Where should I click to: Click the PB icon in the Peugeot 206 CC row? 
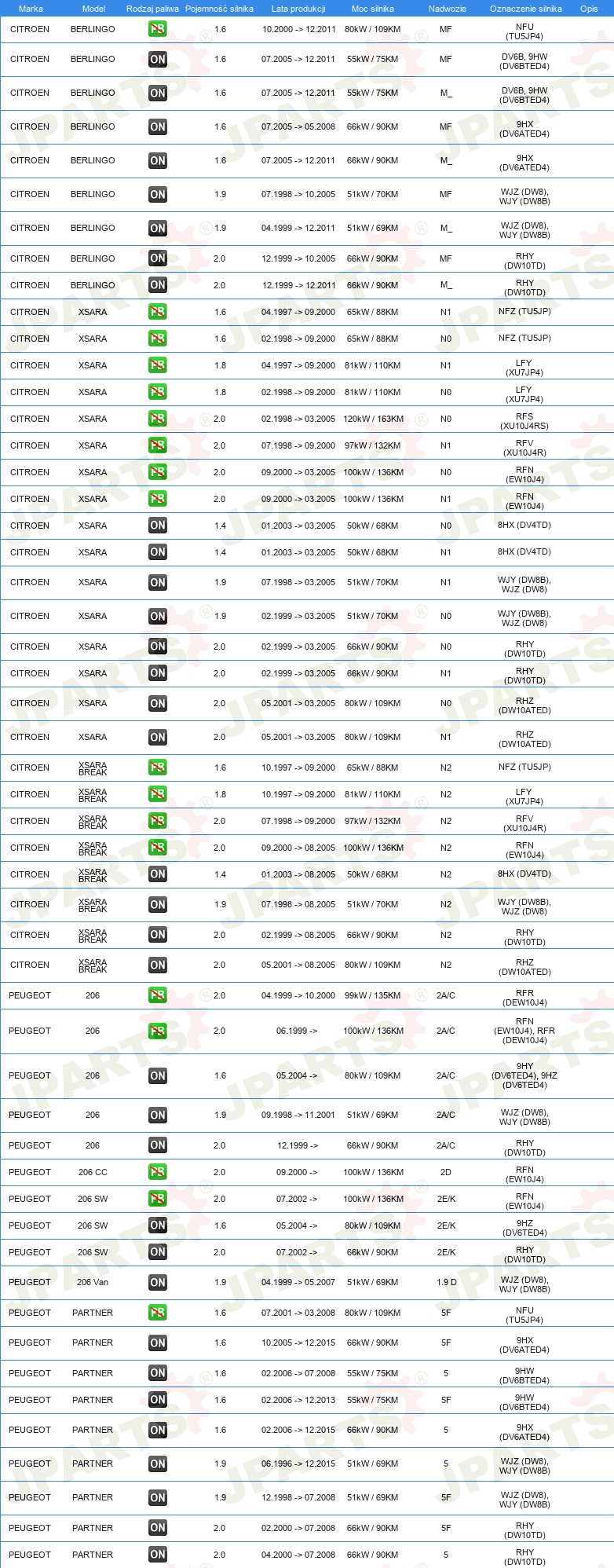pos(158,1172)
